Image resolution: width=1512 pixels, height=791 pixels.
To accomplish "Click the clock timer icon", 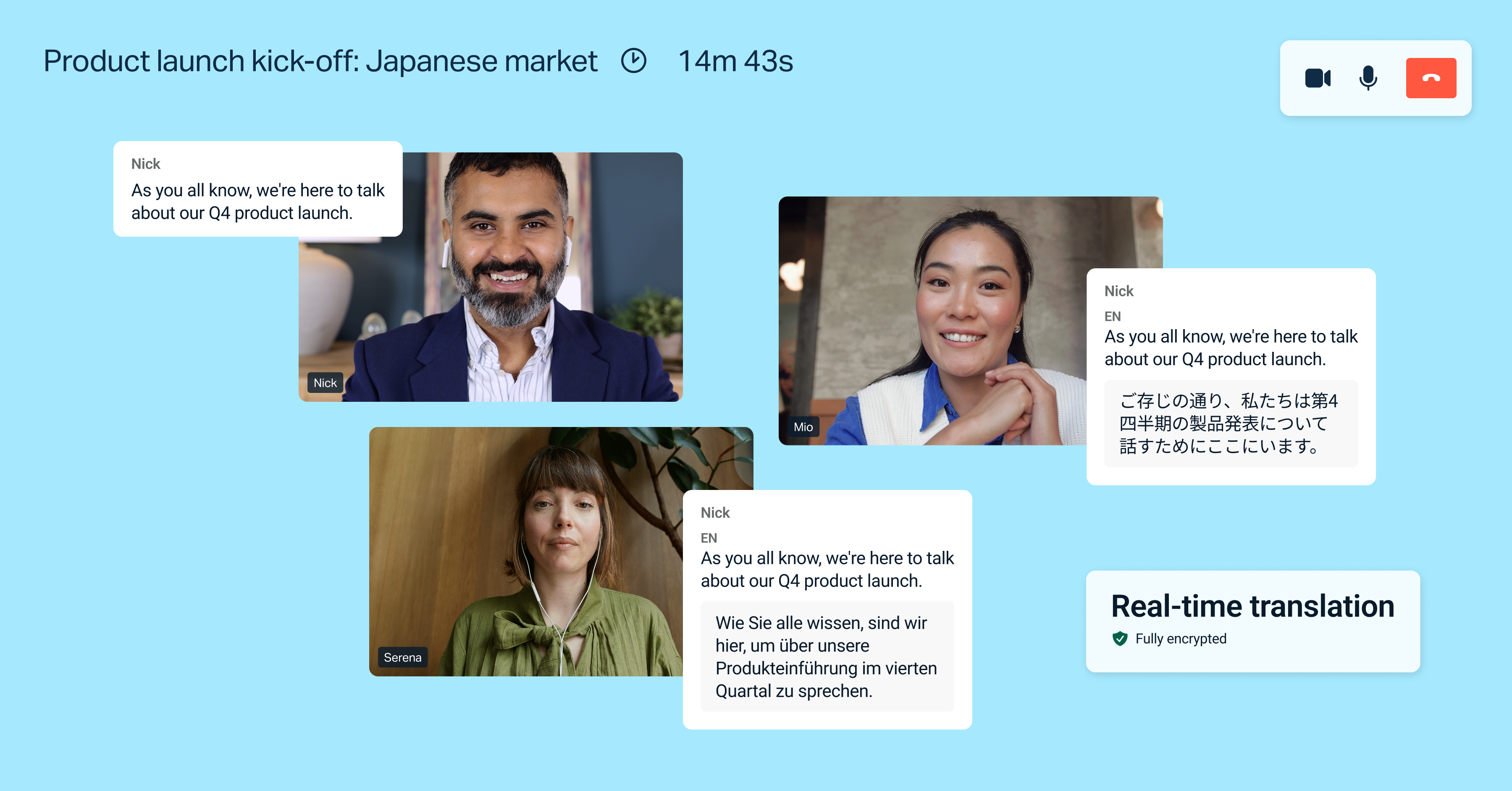I will [633, 61].
